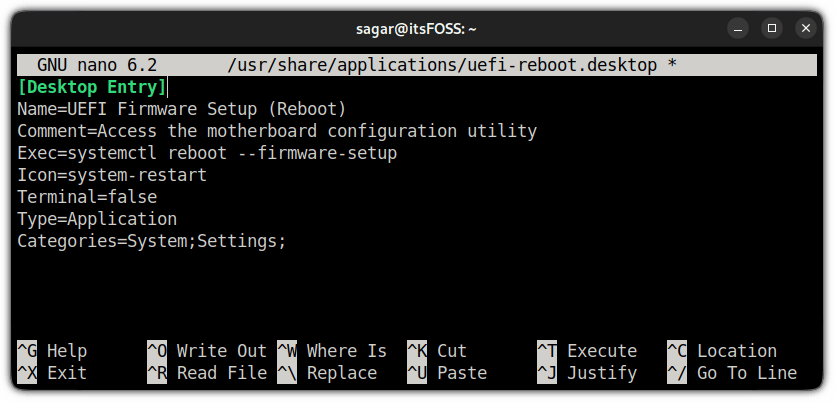Click the ^G Help shortcut
The width and height of the screenshot is (836, 403).
pyautogui.click(x=52, y=351)
